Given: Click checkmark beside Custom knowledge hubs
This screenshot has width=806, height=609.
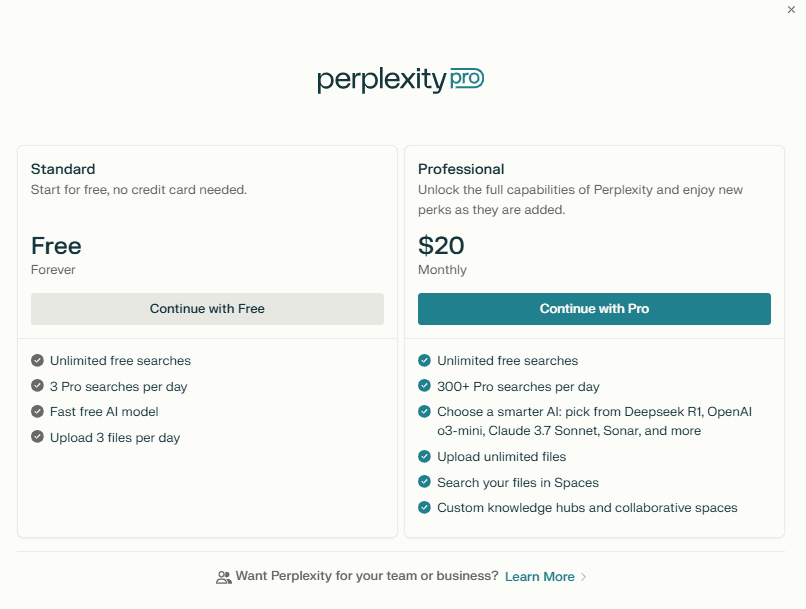Looking at the screenshot, I should [425, 508].
